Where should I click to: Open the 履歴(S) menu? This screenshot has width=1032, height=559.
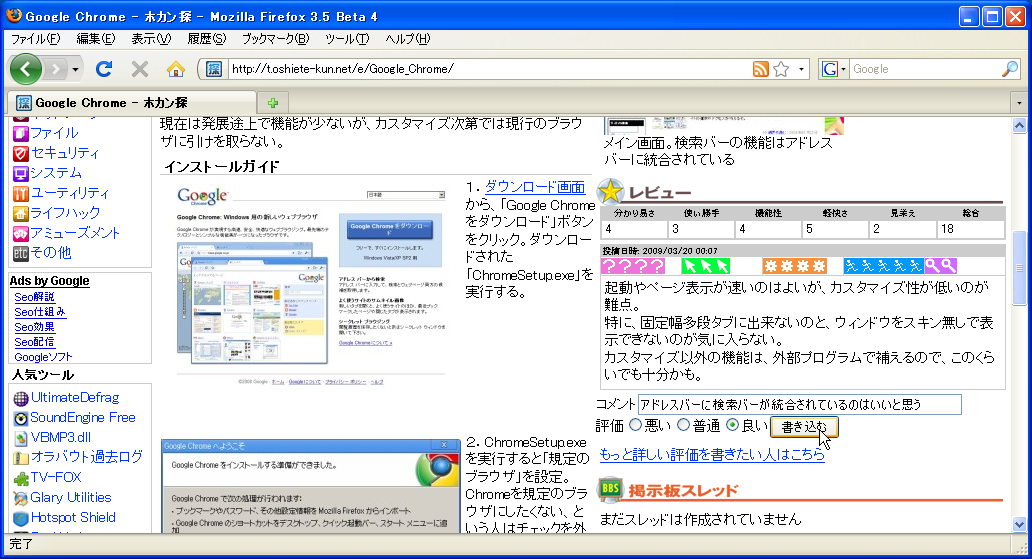(x=206, y=39)
